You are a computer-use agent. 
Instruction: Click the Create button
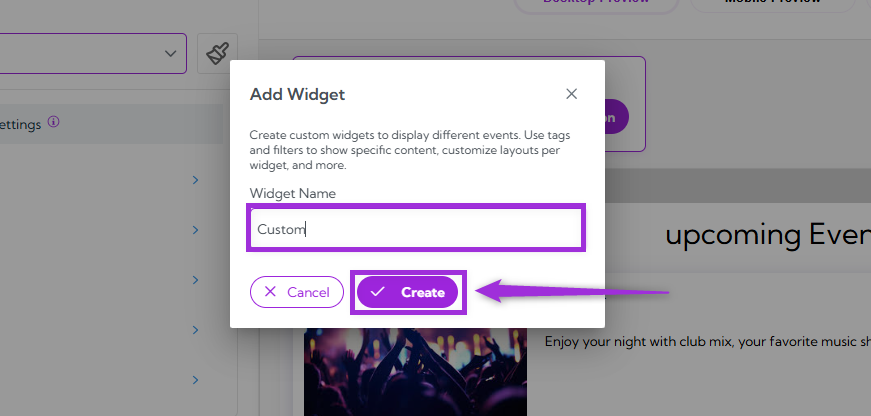[x=407, y=292]
